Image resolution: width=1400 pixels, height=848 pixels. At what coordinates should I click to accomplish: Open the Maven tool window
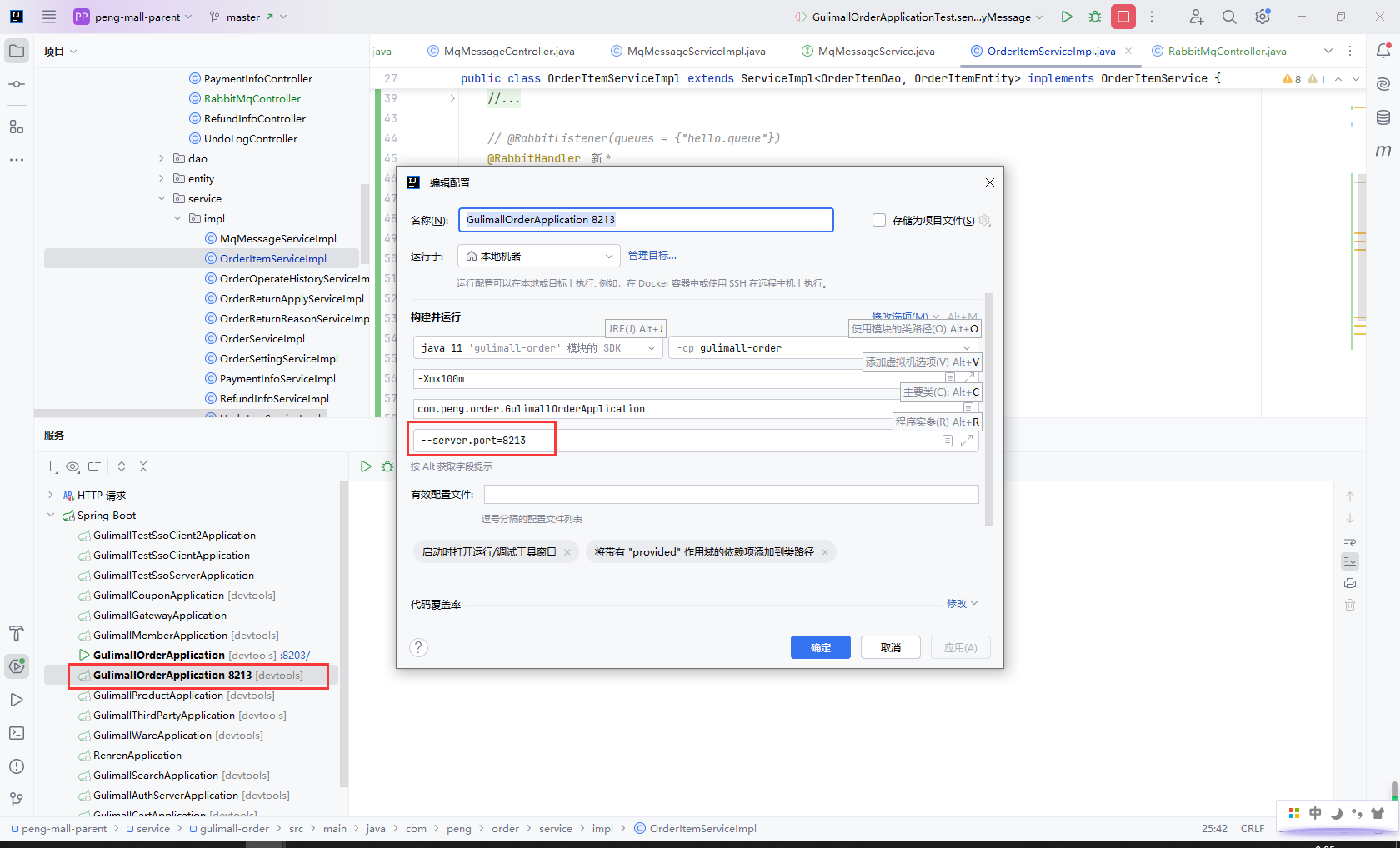(1383, 151)
